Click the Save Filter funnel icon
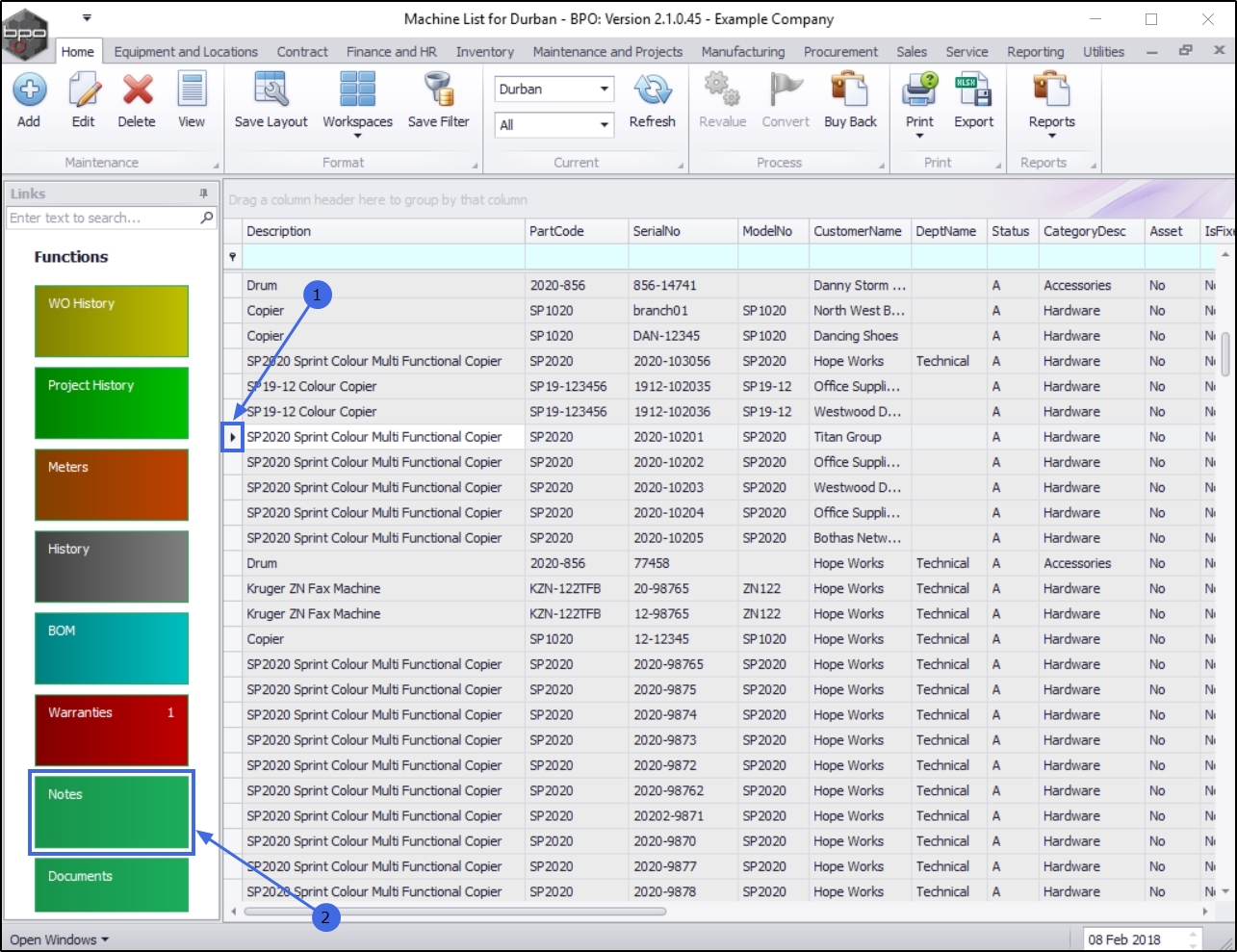 click(x=439, y=91)
